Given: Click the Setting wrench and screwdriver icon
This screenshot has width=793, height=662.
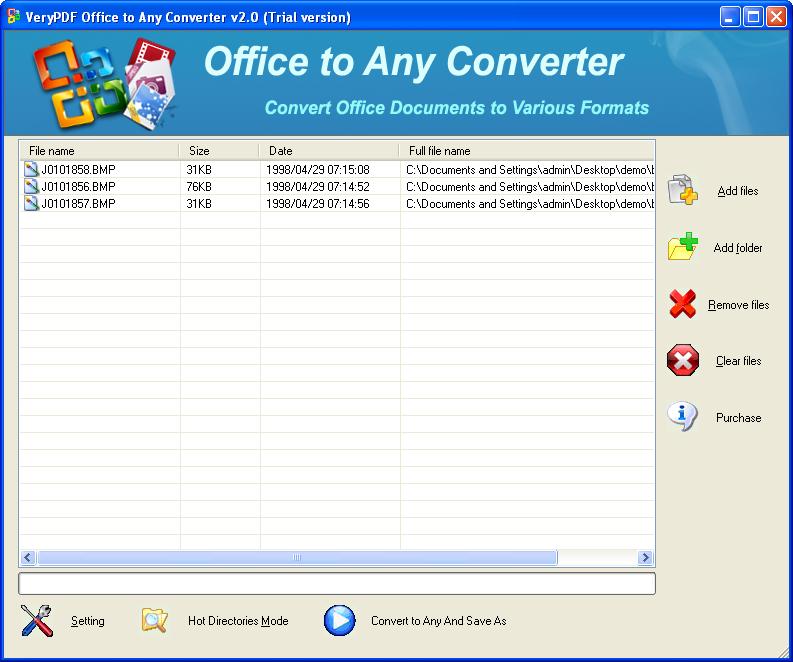Looking at the screenshot, I should pos(37,621).
